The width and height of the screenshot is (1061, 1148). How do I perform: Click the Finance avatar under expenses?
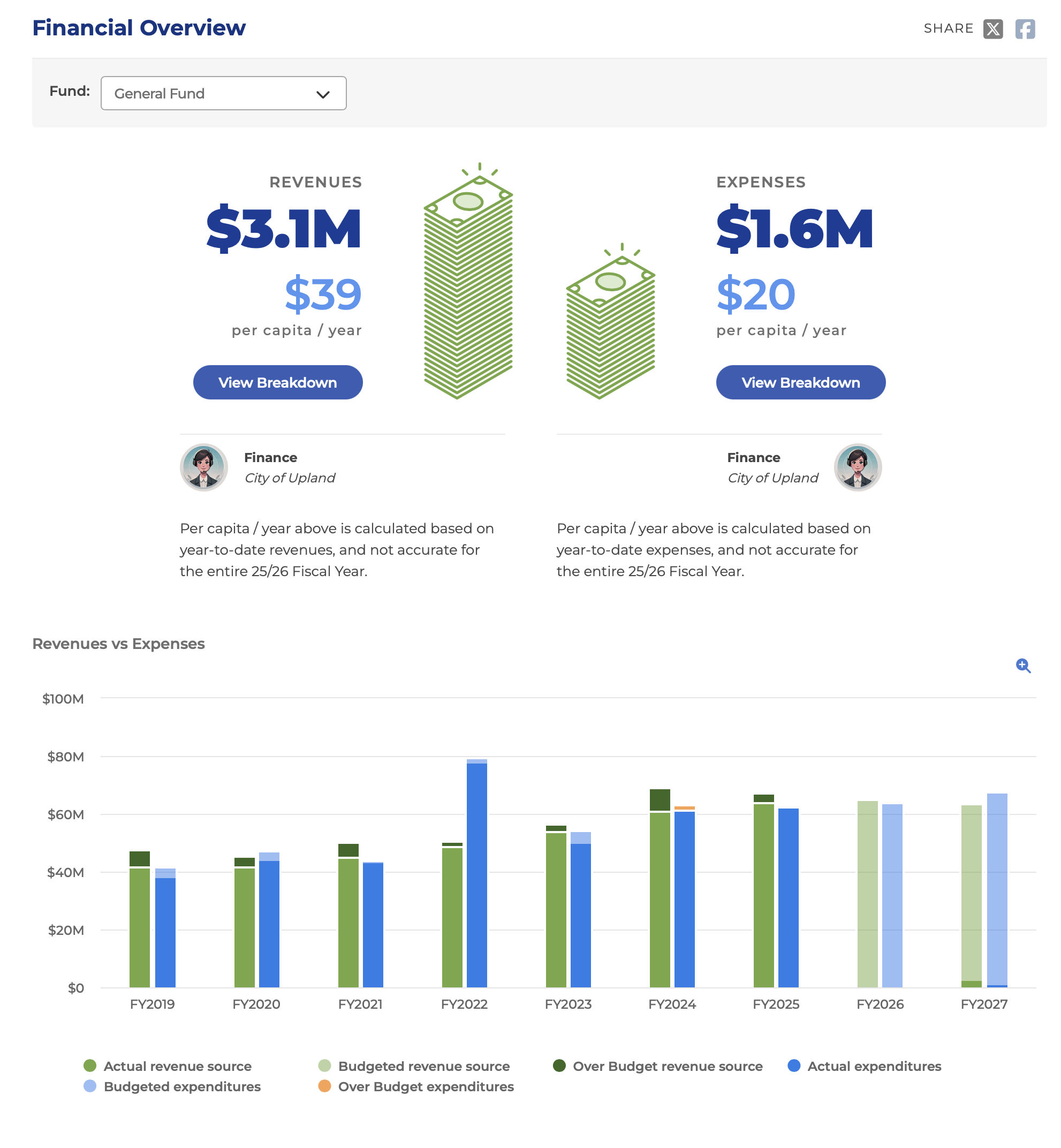pos(857,467)
